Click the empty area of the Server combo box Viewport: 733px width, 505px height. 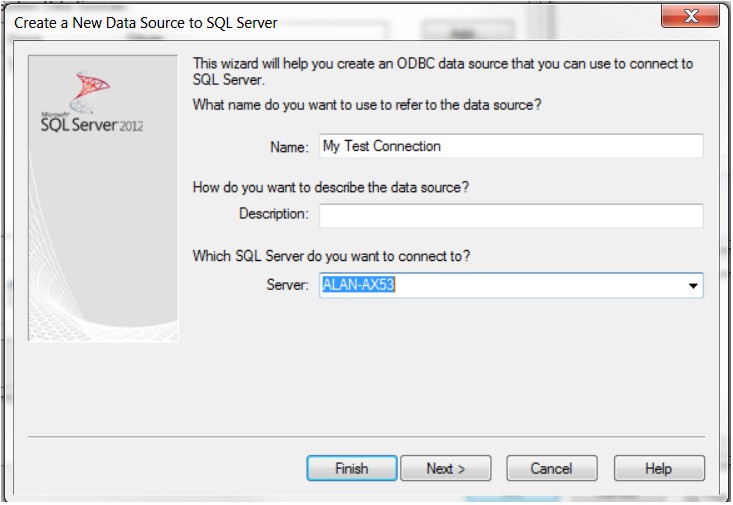(x=538, y=285)
